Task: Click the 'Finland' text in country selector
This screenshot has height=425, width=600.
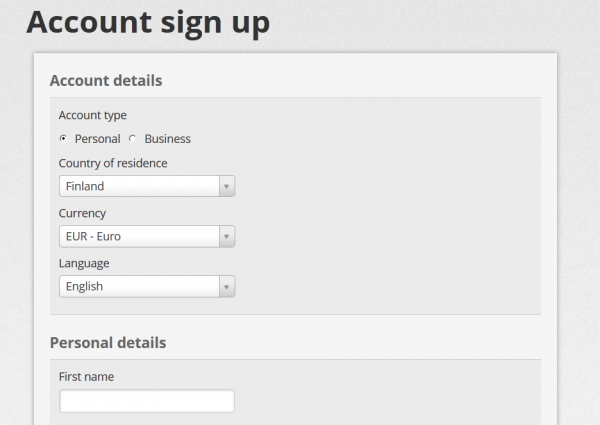Action: 85,186
